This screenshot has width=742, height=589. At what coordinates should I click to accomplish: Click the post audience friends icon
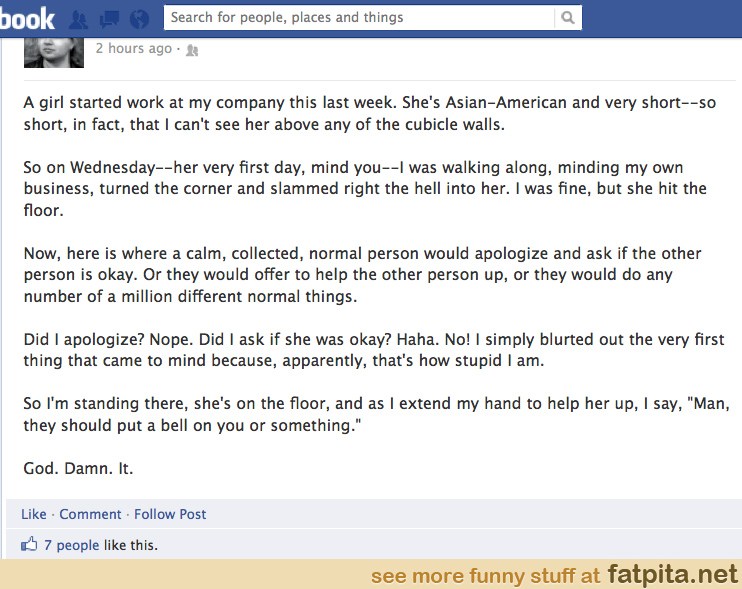point(192,50)
